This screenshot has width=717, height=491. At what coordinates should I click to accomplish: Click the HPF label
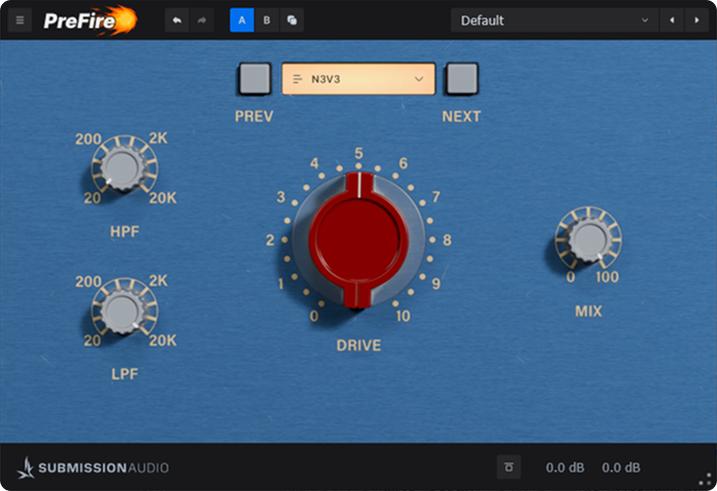(124, 232)
